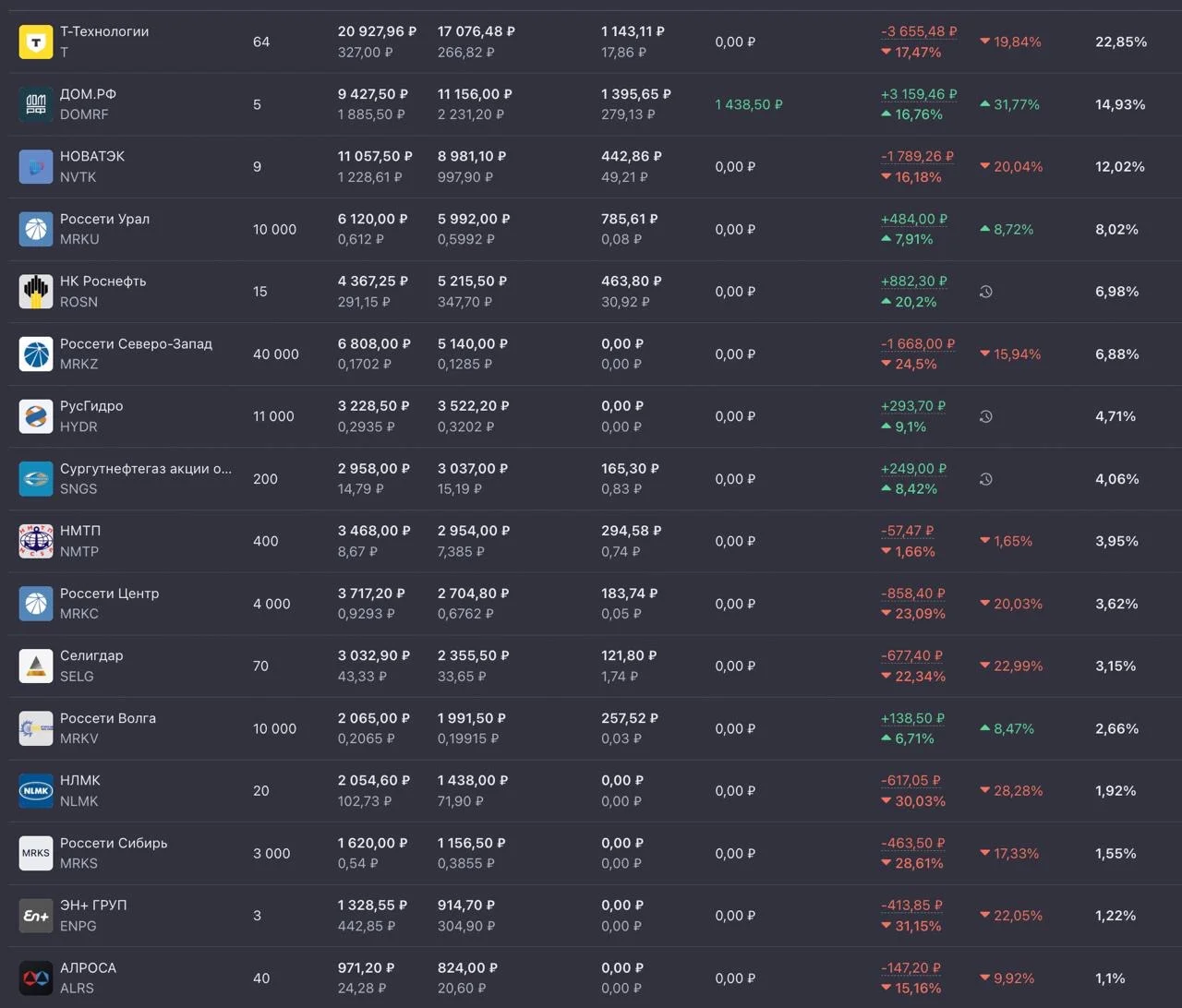1182x1008 pixels.
Task: Open the НК Роснефть stock name
Action: click(103, 281)
